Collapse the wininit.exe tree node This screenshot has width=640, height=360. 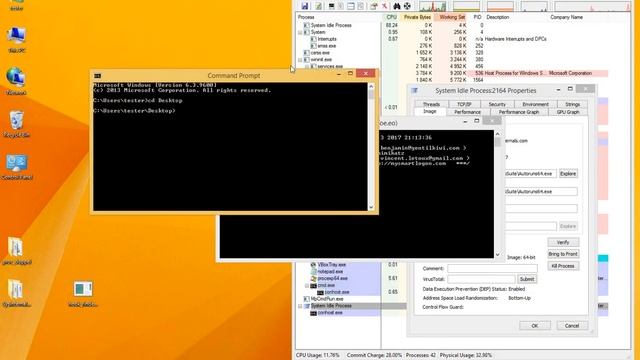point(300,60)
